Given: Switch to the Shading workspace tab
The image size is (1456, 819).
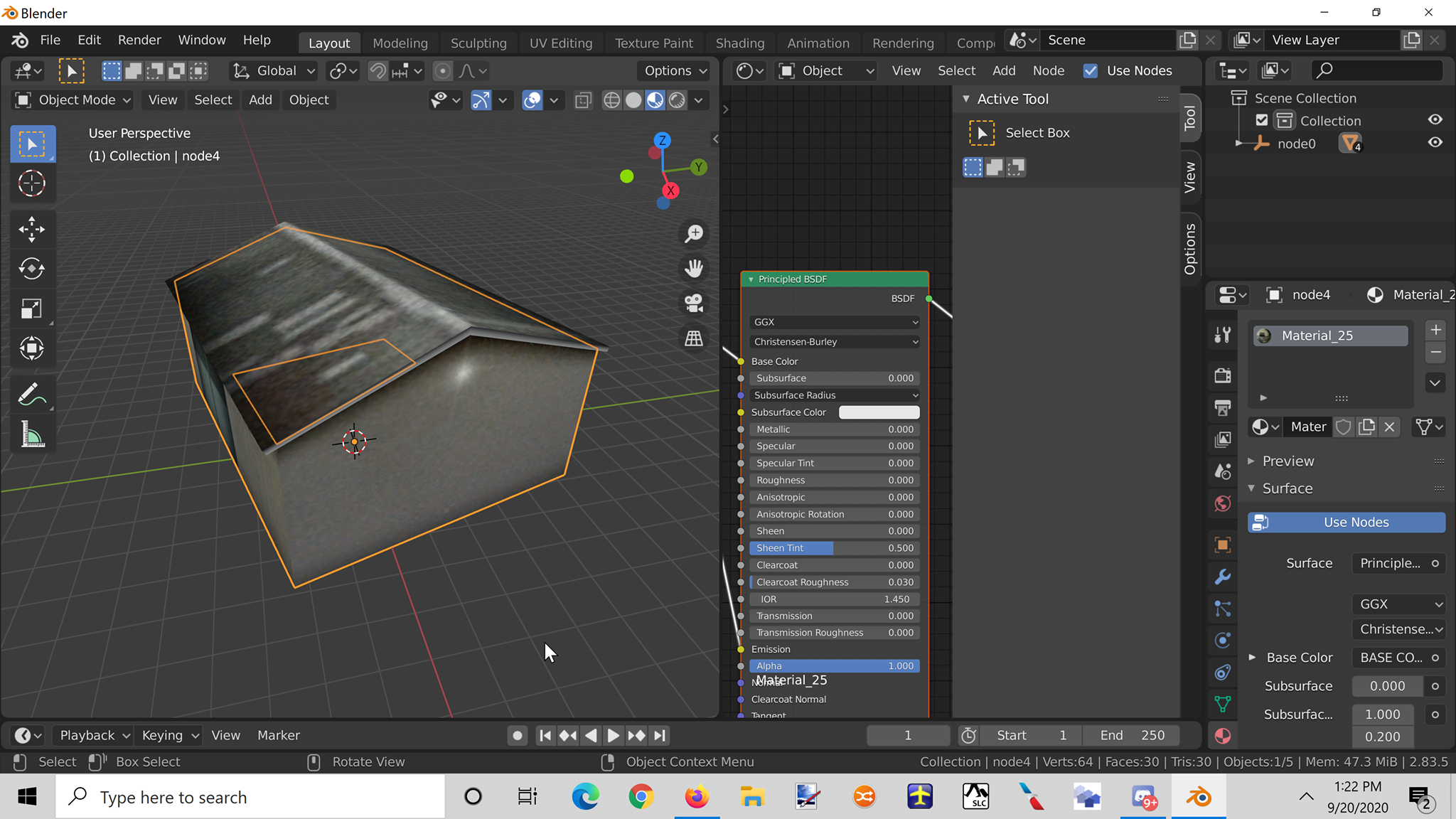Looking at the screenshot, I should [740, 43].
